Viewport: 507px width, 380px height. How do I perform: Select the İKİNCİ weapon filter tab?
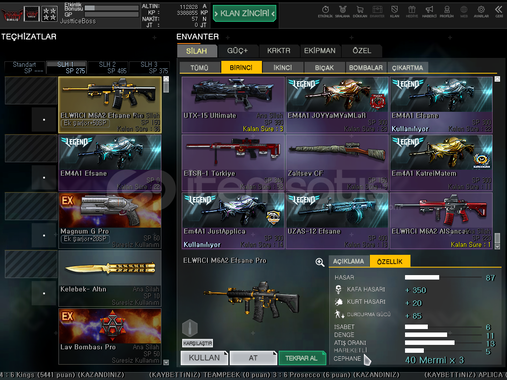click(x=283, y=68)
